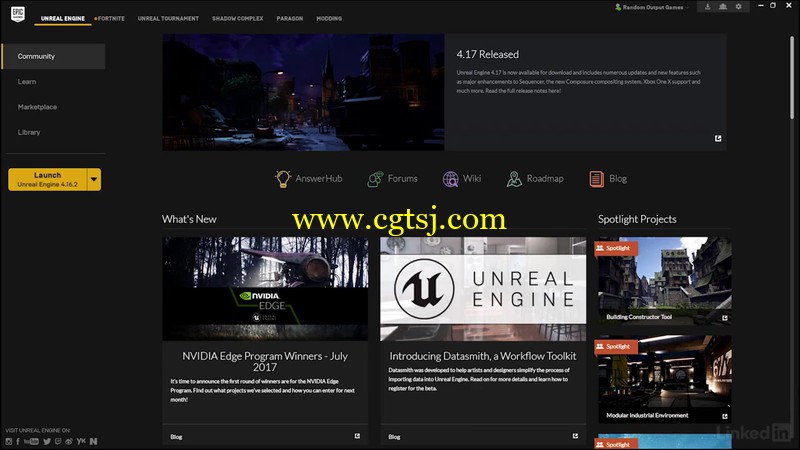Open external link icon on Building Constructor Tool
This screenshot has height=450, width=800.
click(x=724, y=318)
